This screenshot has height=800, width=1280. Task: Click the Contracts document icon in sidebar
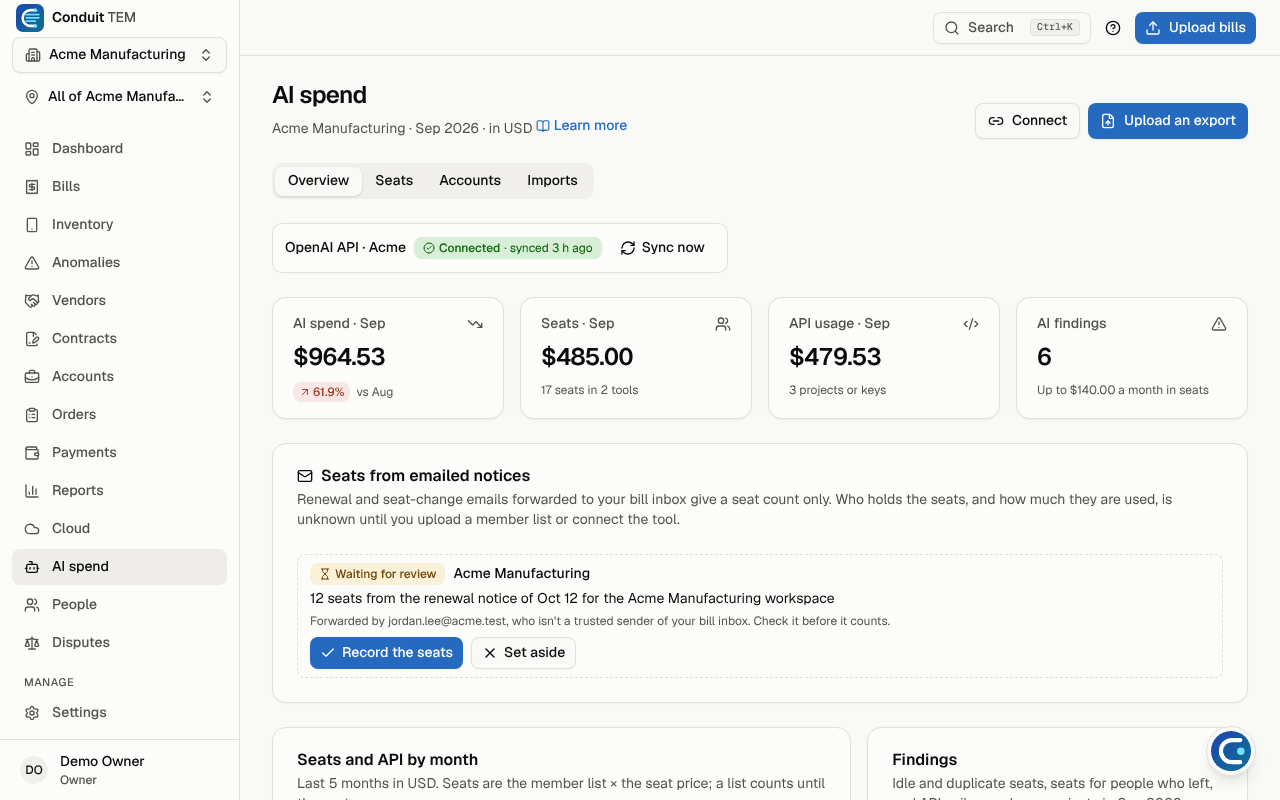click(x=32, y=338)
